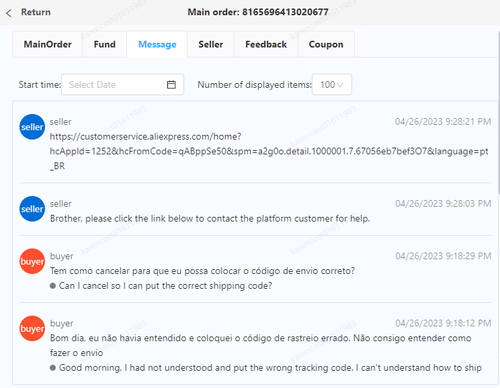View the Coupon tab
The width and height of the screenshot is (500, 388).
point(326,44)
